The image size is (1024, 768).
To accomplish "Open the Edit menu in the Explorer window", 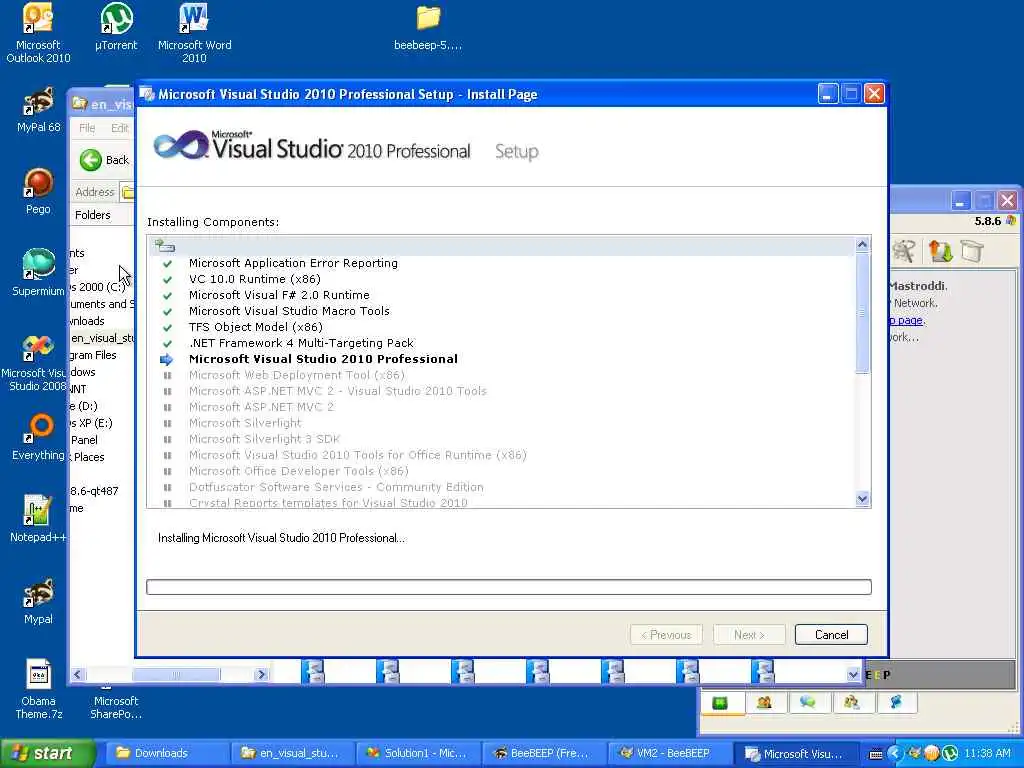I will pyautogui.click(x=120, y=128).
